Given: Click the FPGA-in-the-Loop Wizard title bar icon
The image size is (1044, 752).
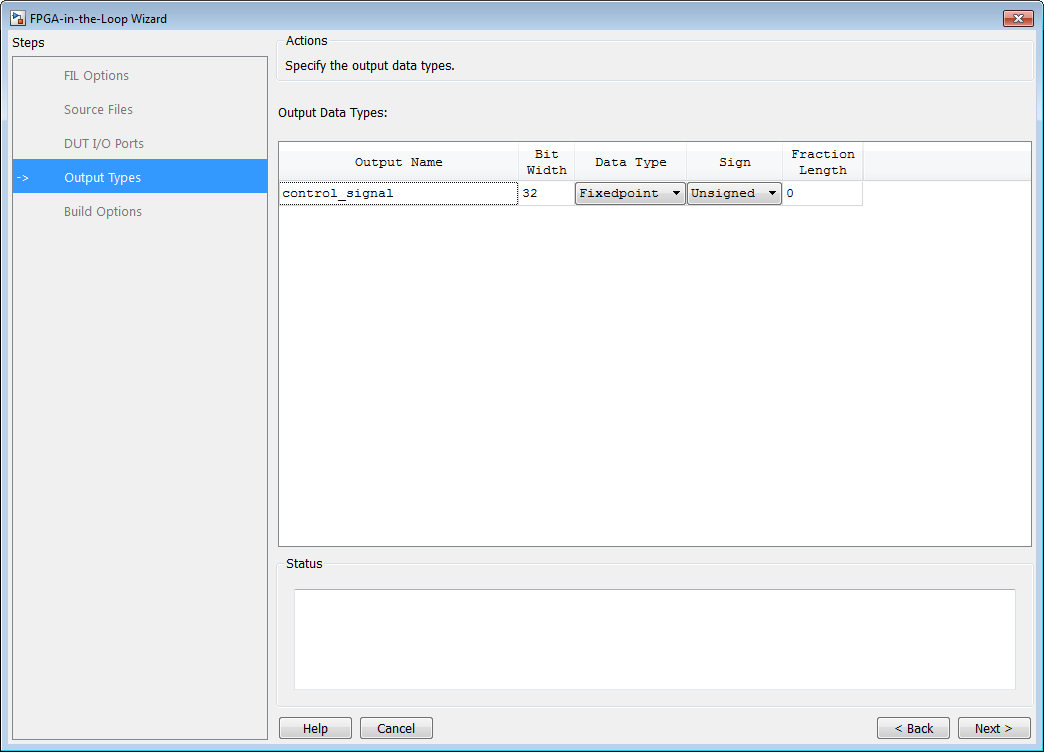Looking at the screenshot, I should click(18, 18).
